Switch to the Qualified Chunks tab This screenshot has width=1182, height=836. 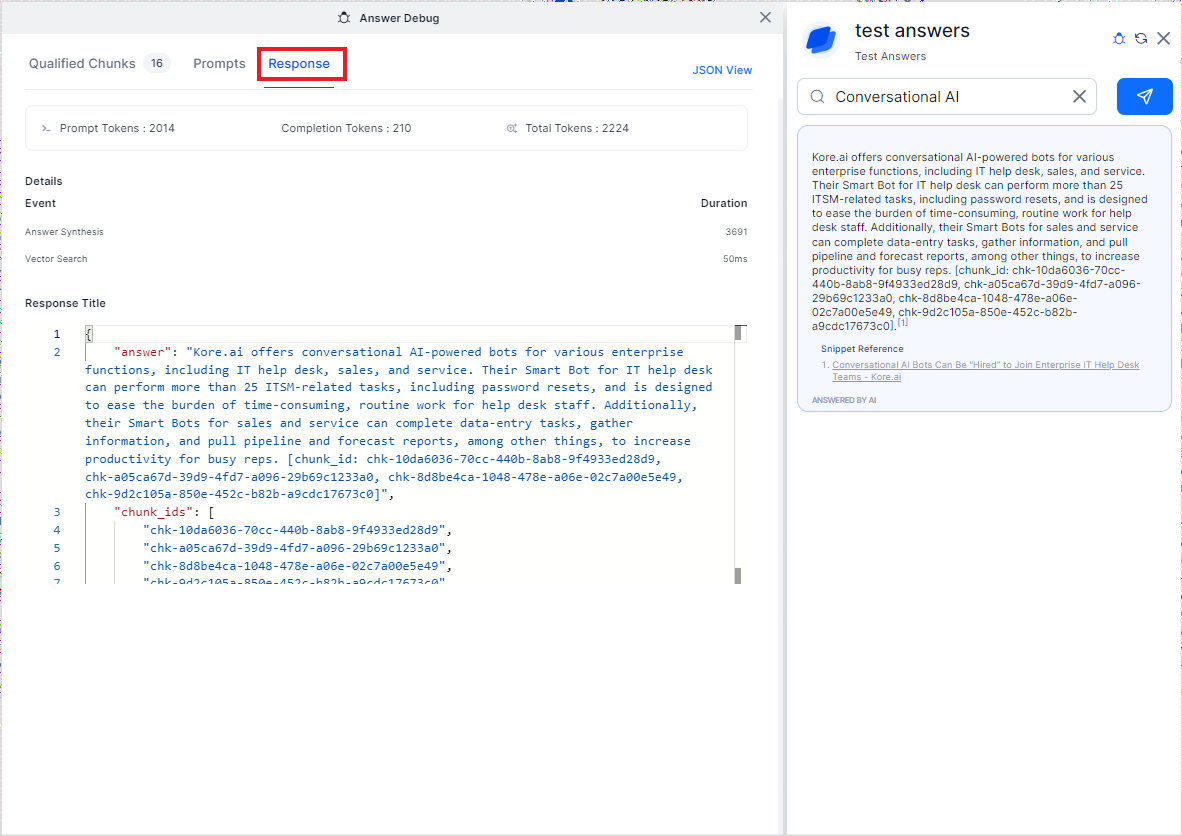tap(82, 64)
